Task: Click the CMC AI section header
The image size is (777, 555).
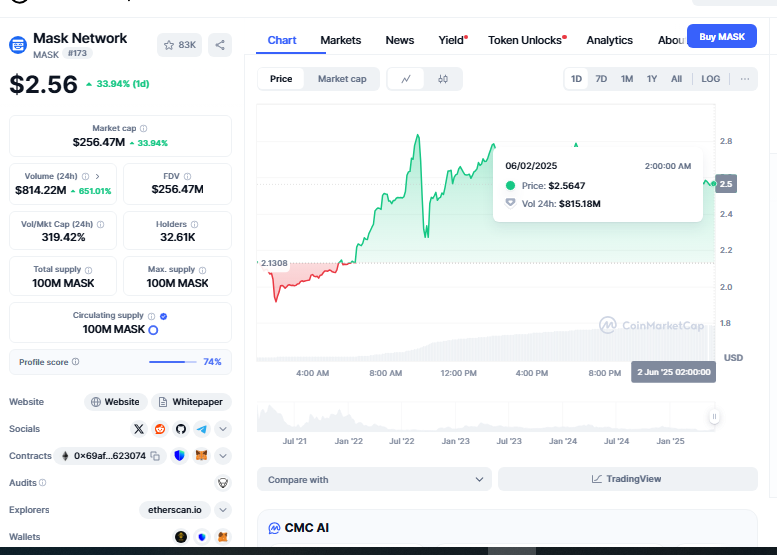Action: tap(298, 528)
